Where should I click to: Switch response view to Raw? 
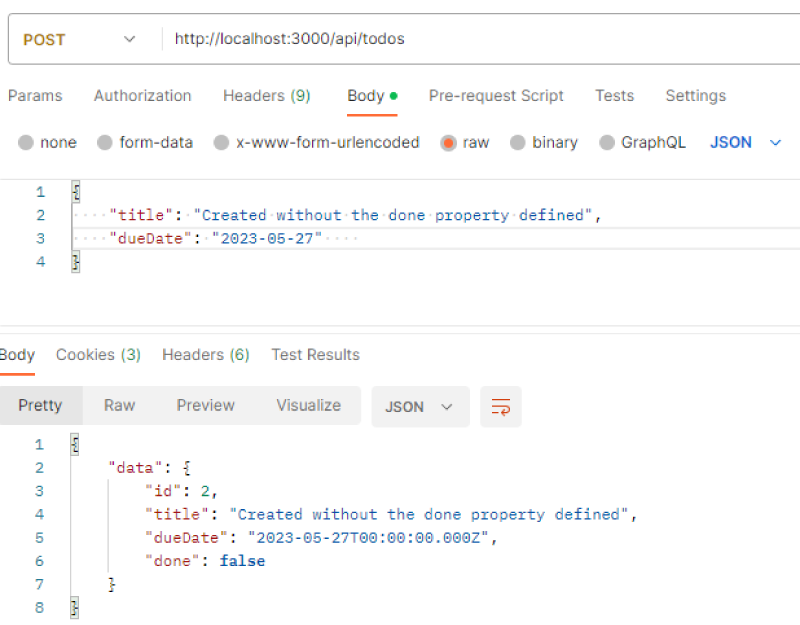coord(119,405)
